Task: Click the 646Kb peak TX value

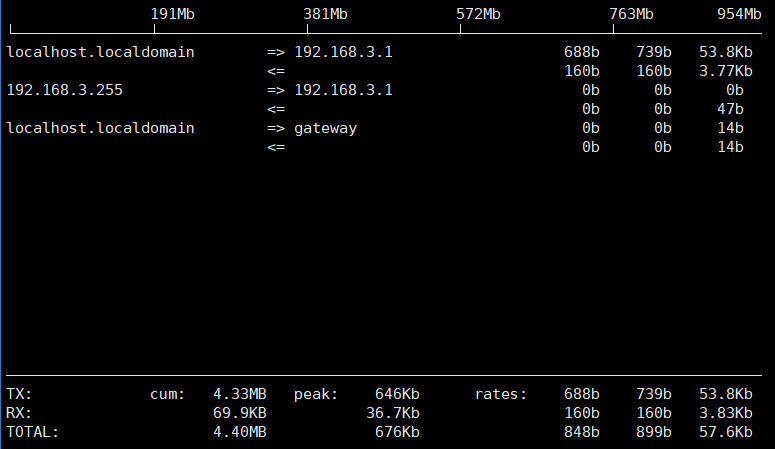Action: click(397, 394)
